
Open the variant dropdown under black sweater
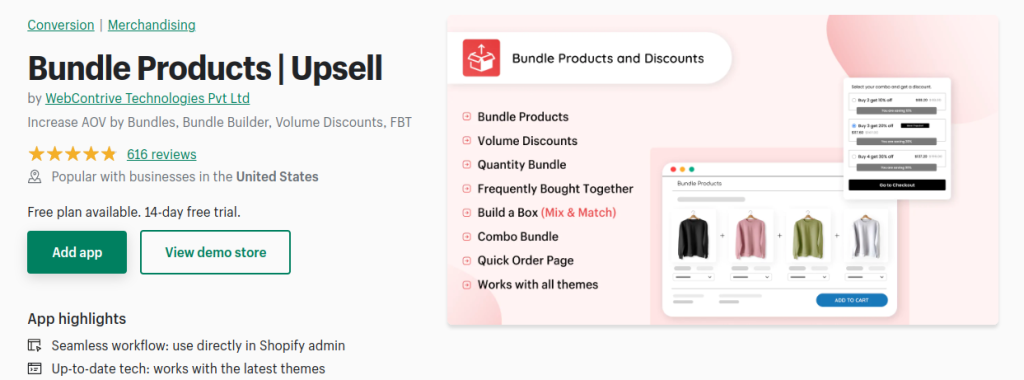(x=694, y=277)
